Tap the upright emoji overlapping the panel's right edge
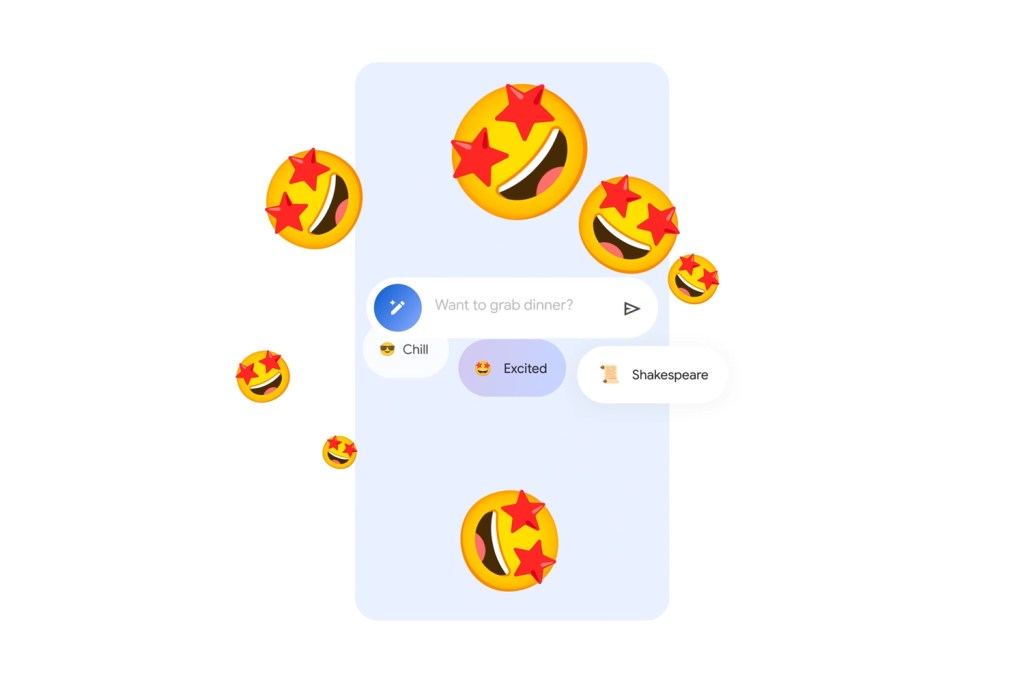 (629, 224)
